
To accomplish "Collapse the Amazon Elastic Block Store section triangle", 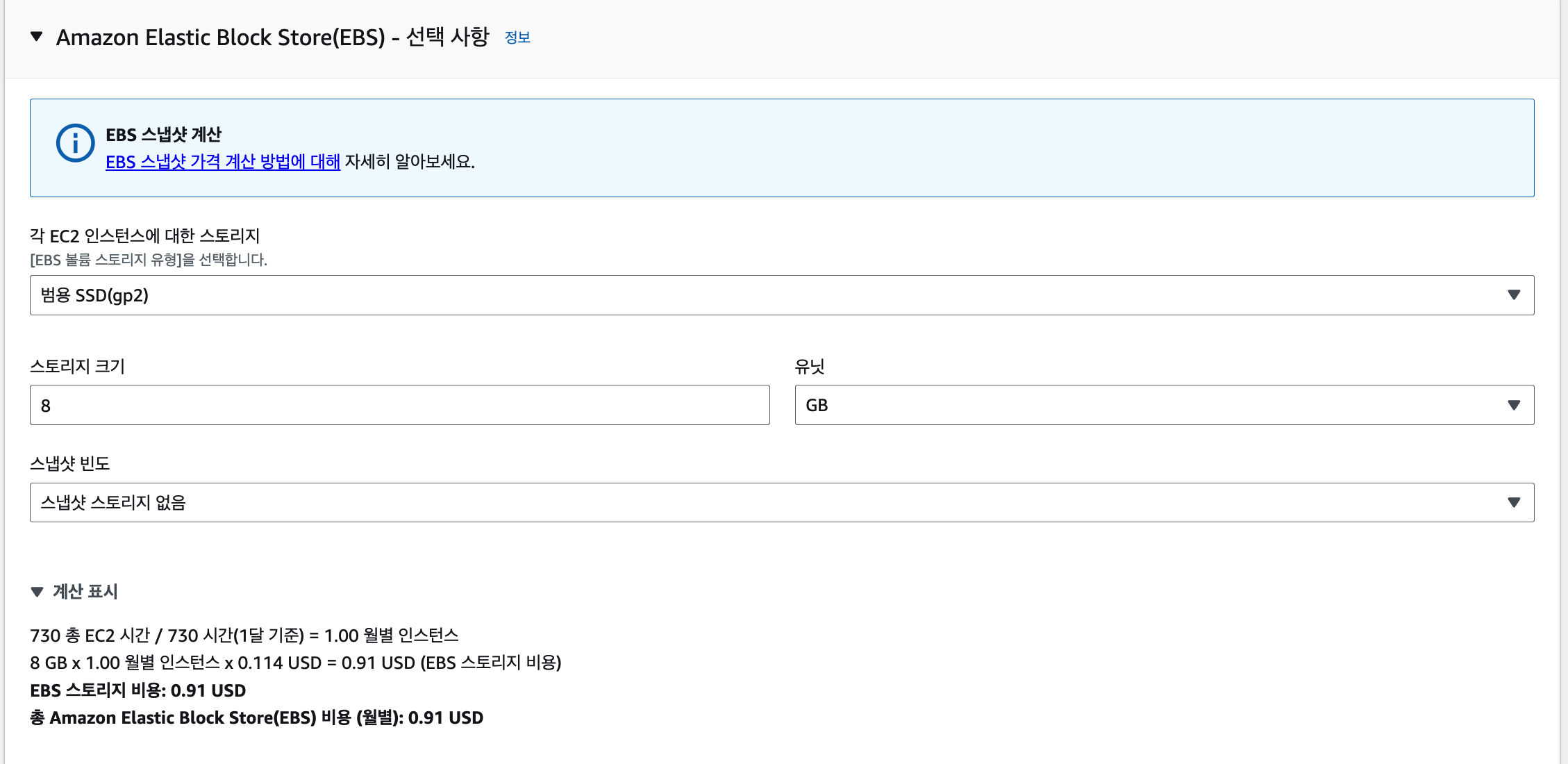I will pos(37,37).
